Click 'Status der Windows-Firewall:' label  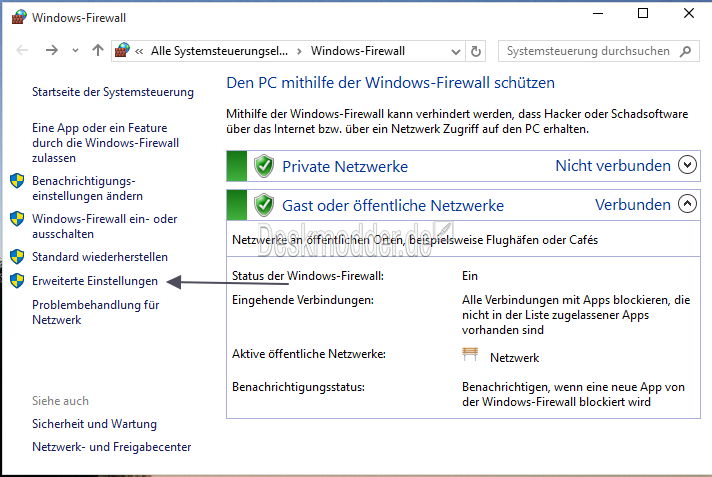308,276
